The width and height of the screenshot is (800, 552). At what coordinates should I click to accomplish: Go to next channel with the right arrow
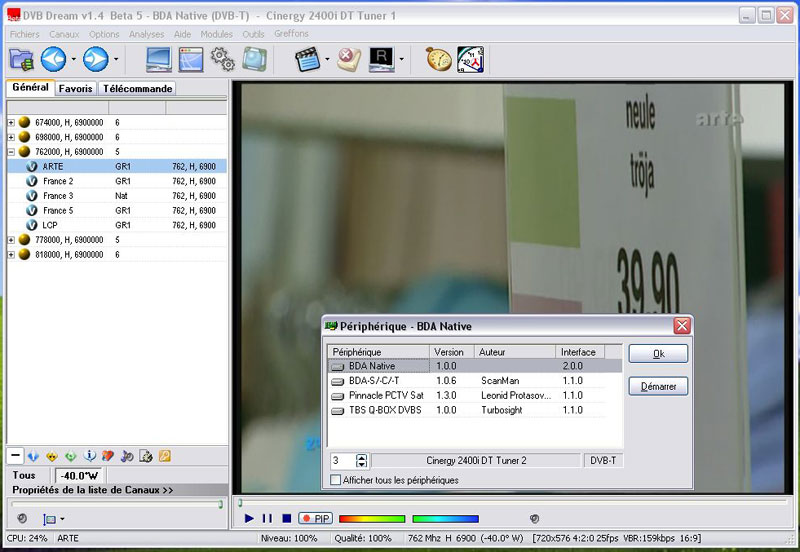pyautogui.click(x=96, y=59)
